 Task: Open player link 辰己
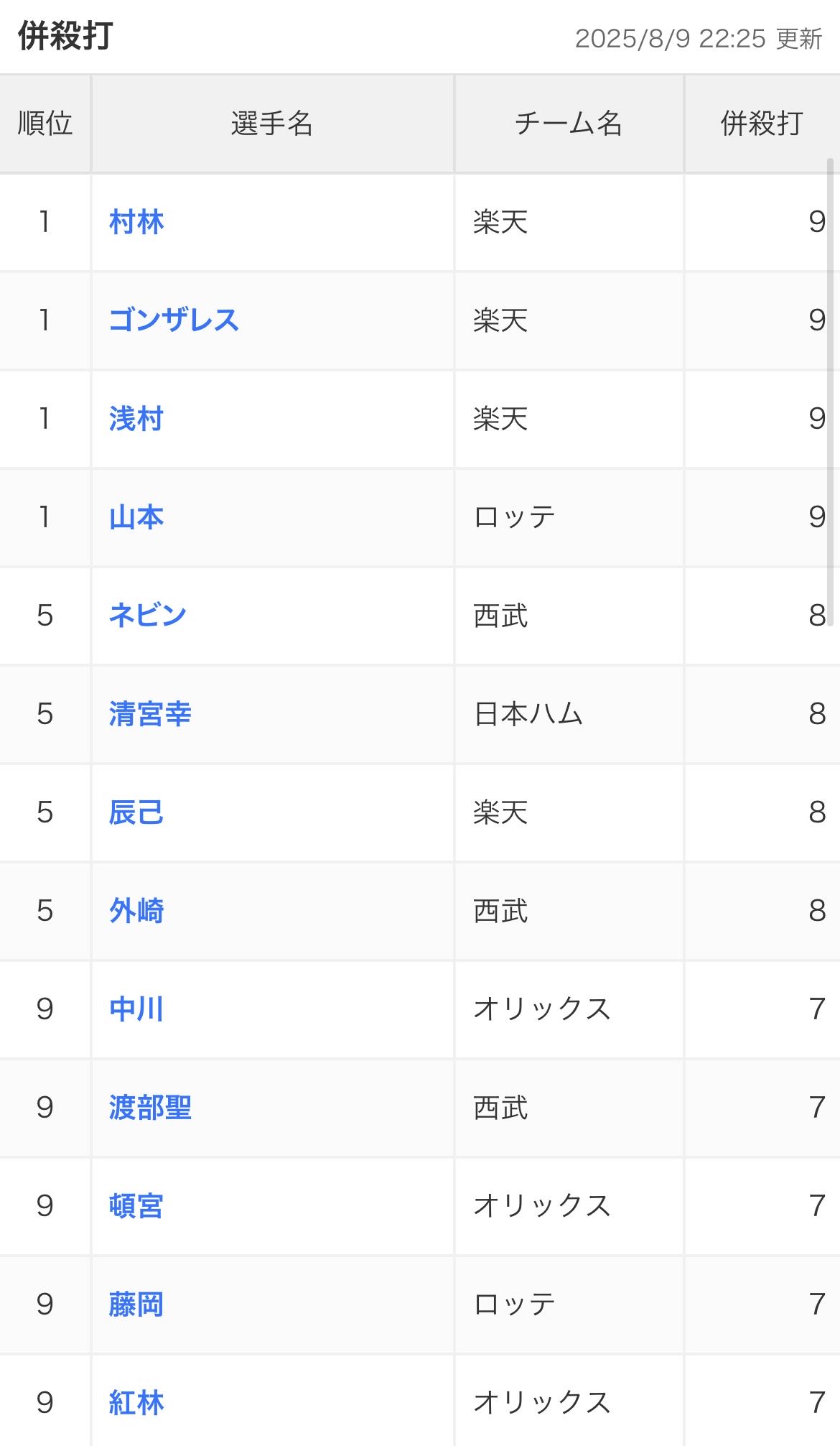tap(136, 812)
